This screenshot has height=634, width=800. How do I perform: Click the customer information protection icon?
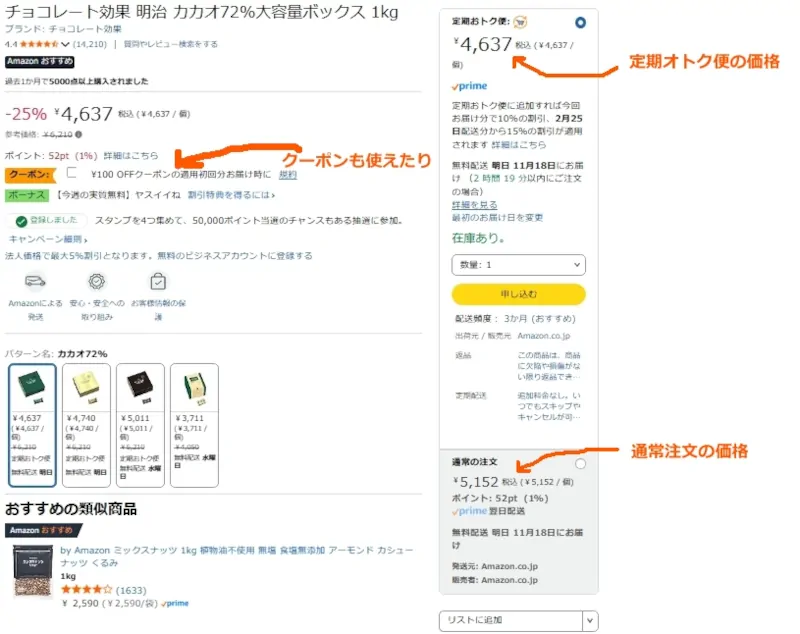tap(158, 282)
